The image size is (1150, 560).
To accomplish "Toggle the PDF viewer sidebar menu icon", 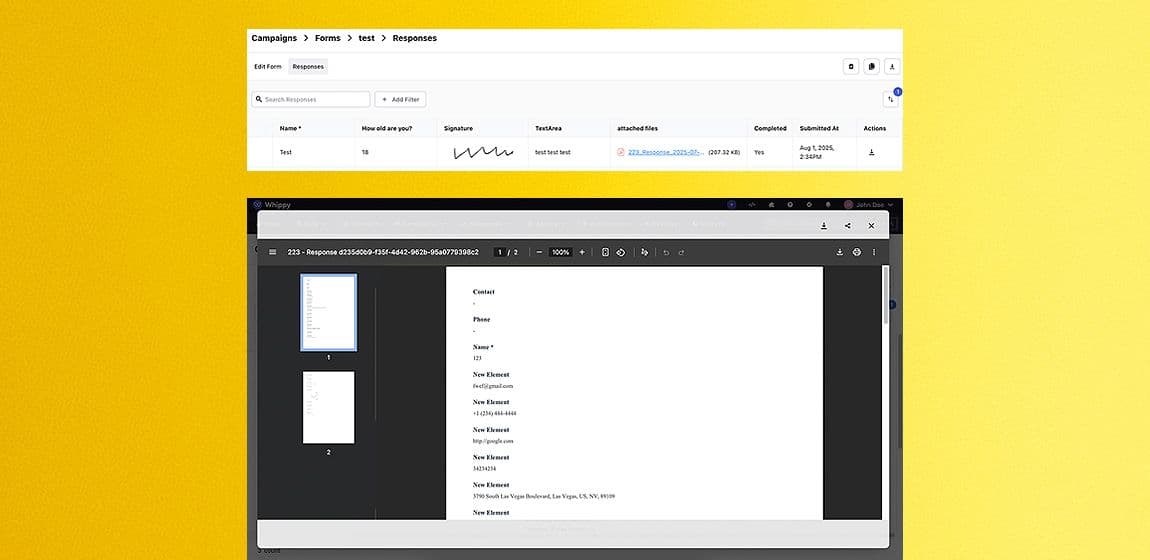I will [x=273, y=252].
